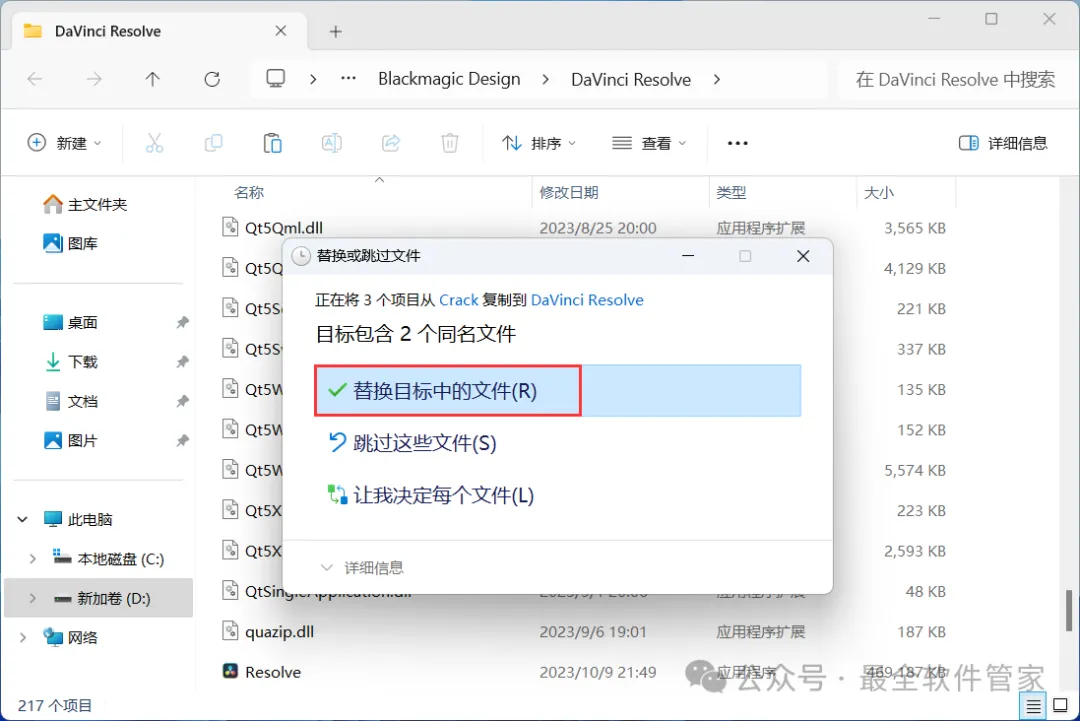1080x721 pixels.
Task: Navigate up one folder level
Action: click(x=153, y=80)
